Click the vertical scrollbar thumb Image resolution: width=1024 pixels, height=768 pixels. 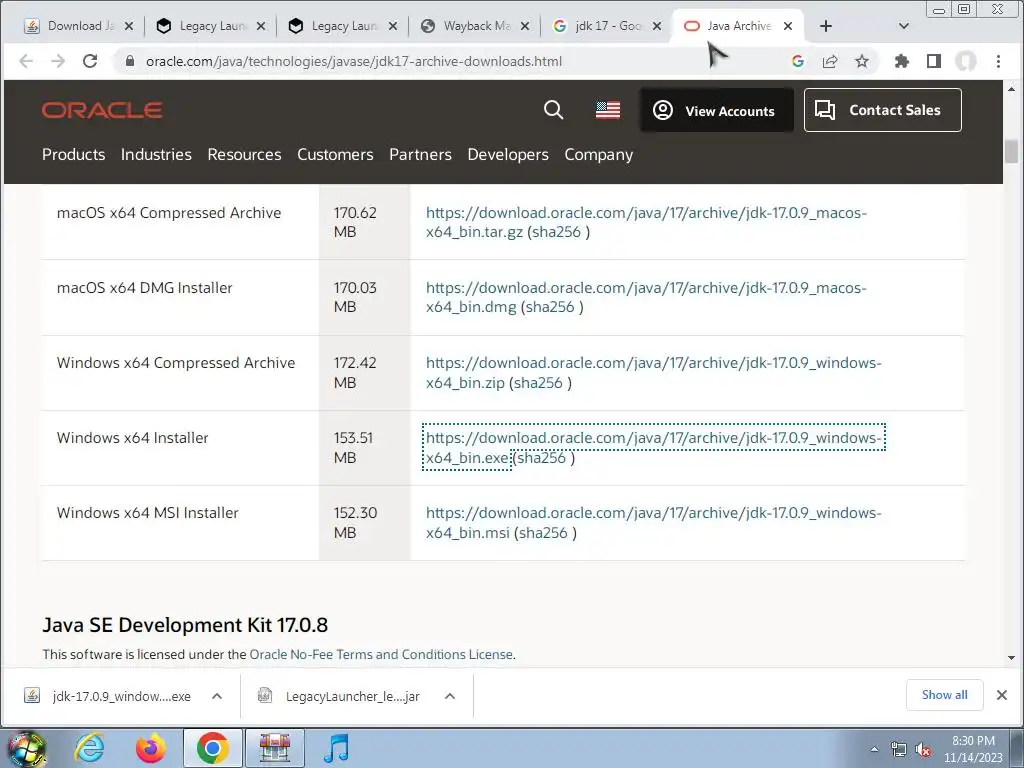(1012, 152)
